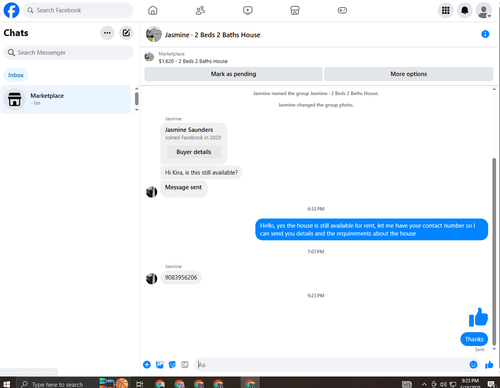Open the emoji picker smiley
The width and height of the screenshot is (500, 388).
(x=473, y=365)
